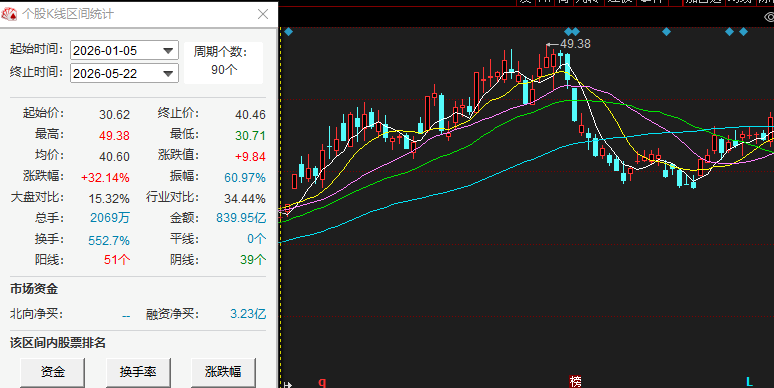The height and width of the screenshot is (388, 774).
Task: Close the 个股K线区间统计 dialog
Action: click(263, 14)
